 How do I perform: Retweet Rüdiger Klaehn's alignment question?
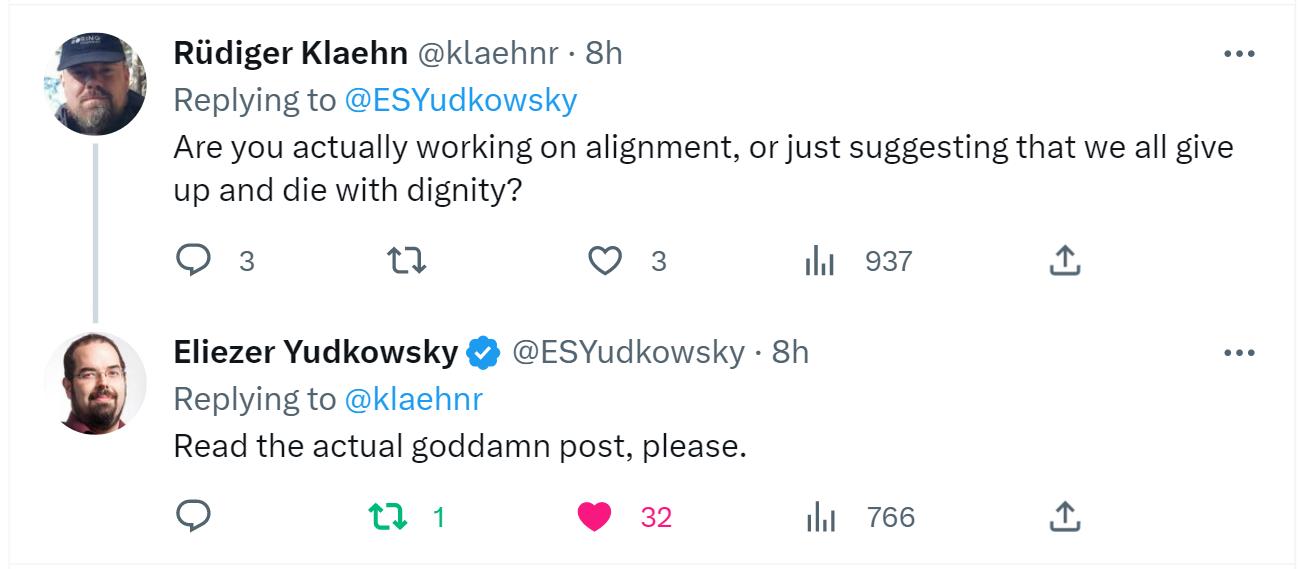[x=406, y=261]
